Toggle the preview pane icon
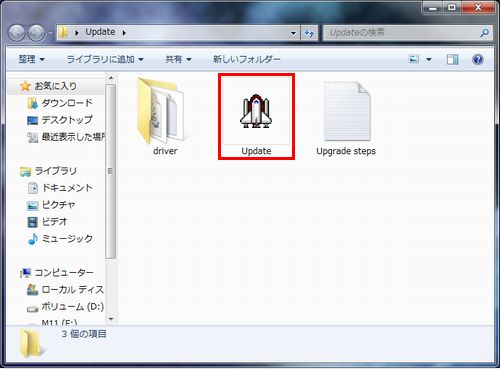Viewport: 500px width, 369px height. [x=452, y=60]
